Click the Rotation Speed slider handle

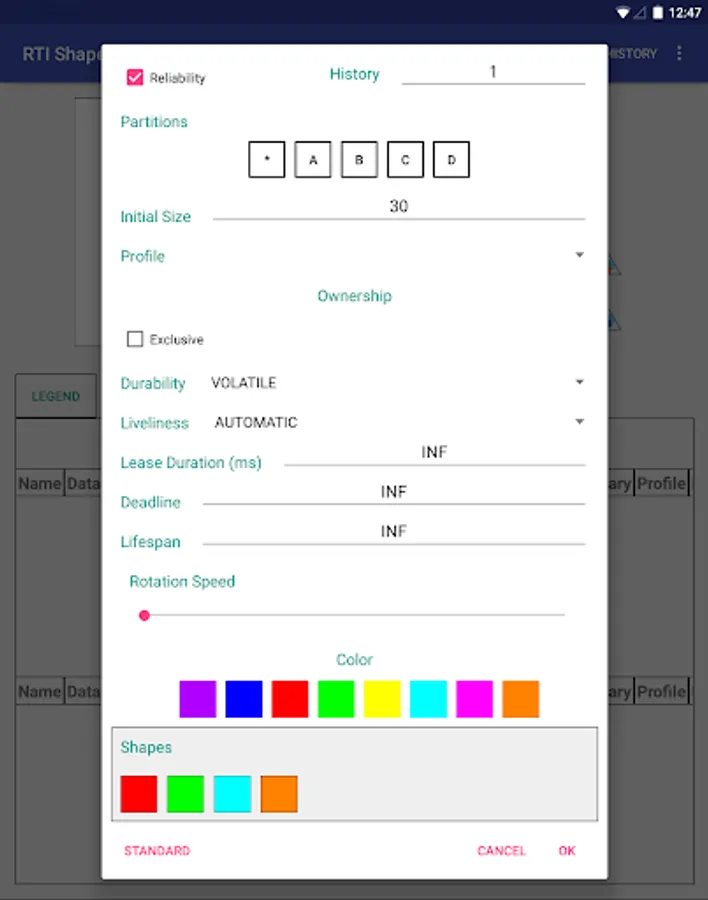[145, 615]
